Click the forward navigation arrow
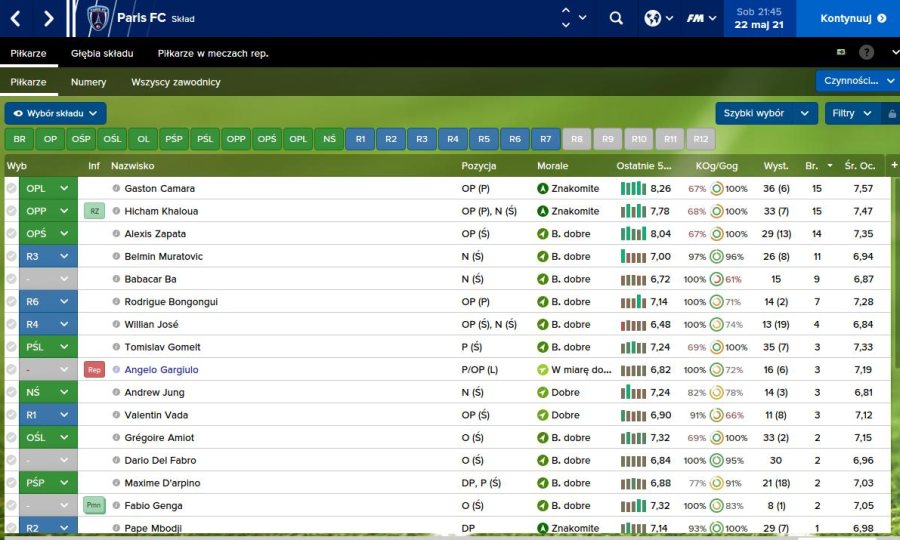 coord(49,18)
